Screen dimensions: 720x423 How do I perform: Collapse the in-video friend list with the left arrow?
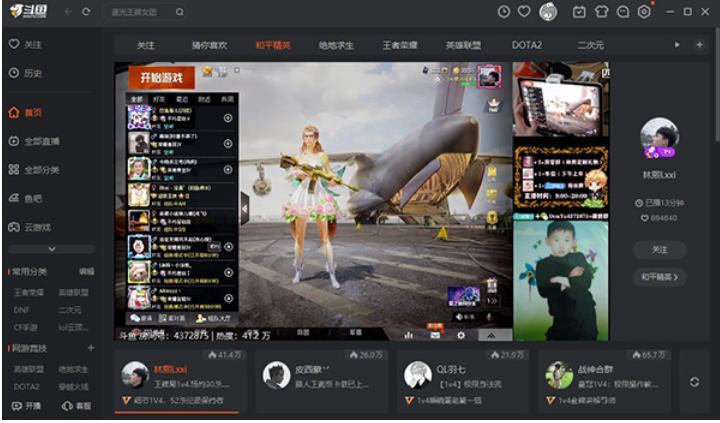point(245,209)
